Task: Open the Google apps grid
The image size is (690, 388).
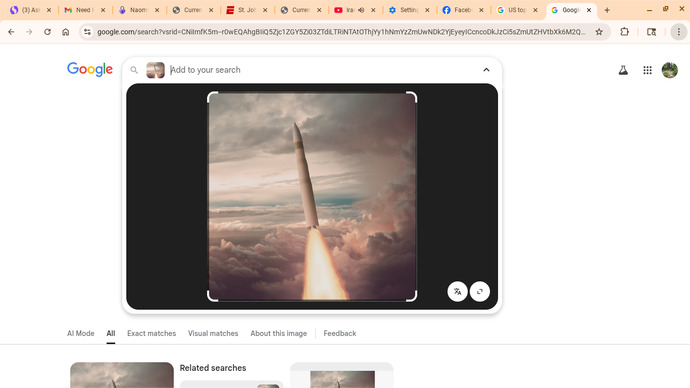Action: pyautogui.click(x=647, y=70)
